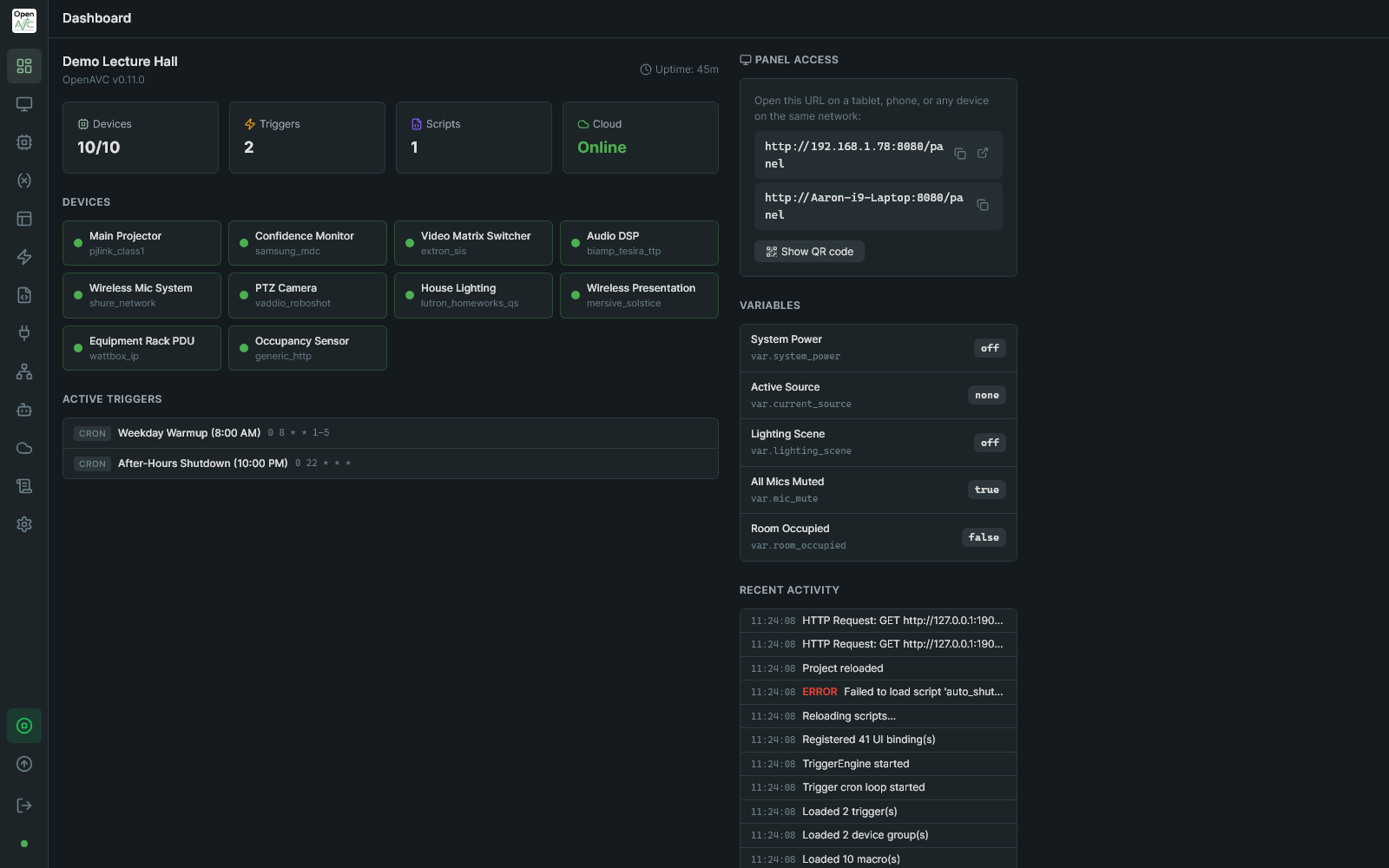Click the ERROR Failed to load script log entry
Image resolution: width=1389 pixels, height=868 pixels.
[x=878, y=692]
